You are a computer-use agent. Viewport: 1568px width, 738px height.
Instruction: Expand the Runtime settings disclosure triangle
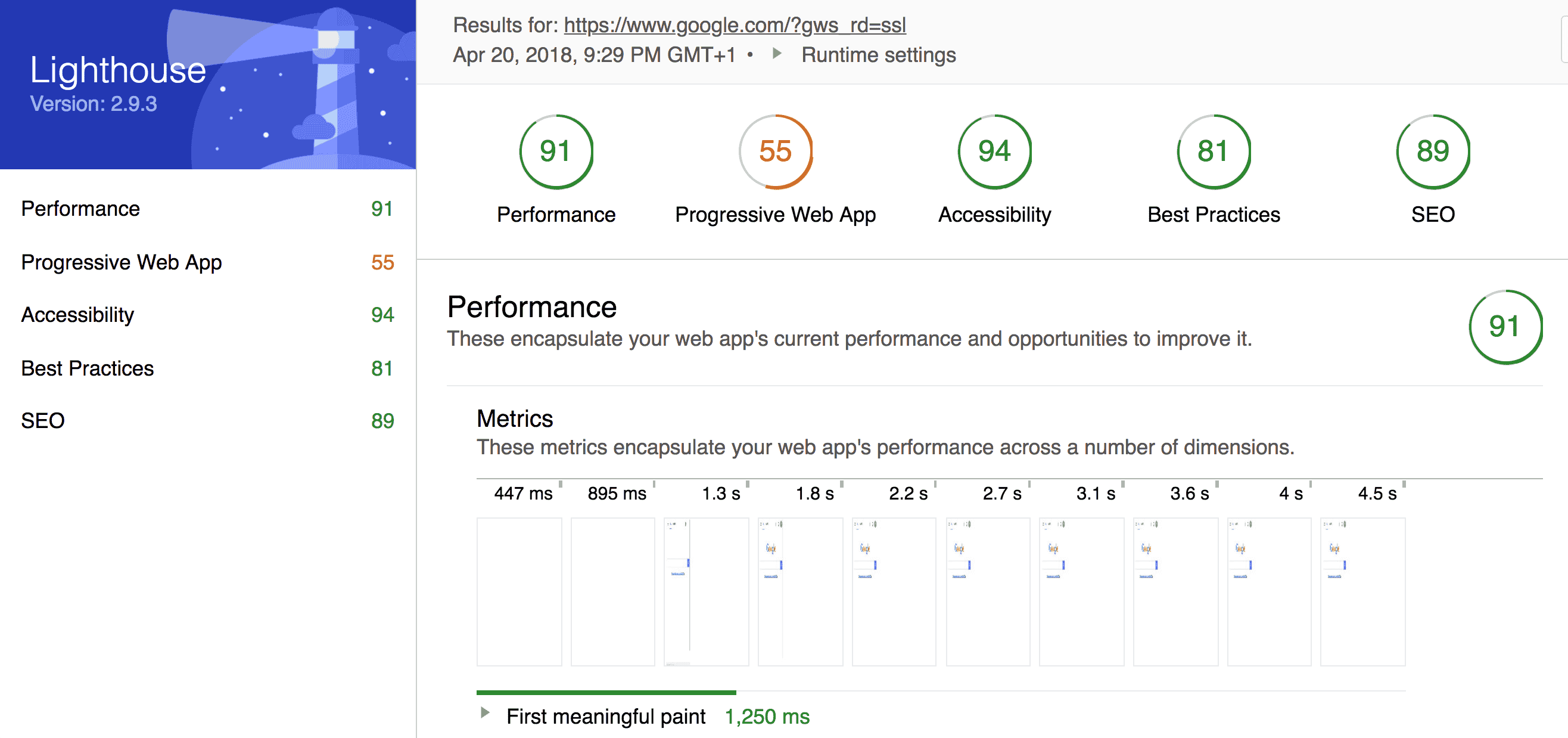pyautogui.click(x=777, y=54)
